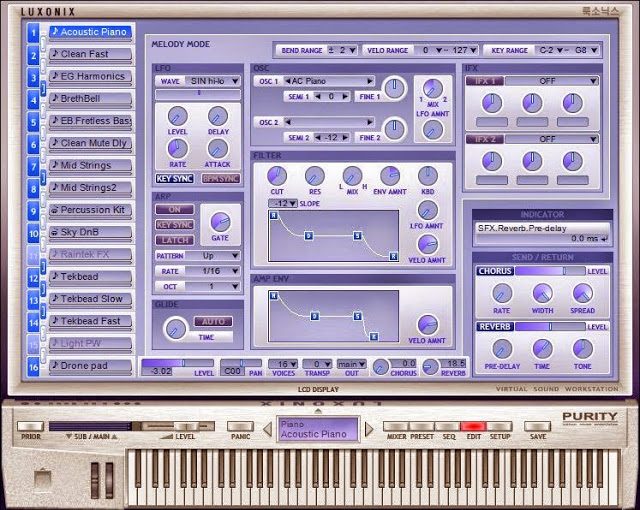The height and width of the screenshot is (510, 640).
Task: Open the LFO Wave dropdown
Action: coord(213,81)
